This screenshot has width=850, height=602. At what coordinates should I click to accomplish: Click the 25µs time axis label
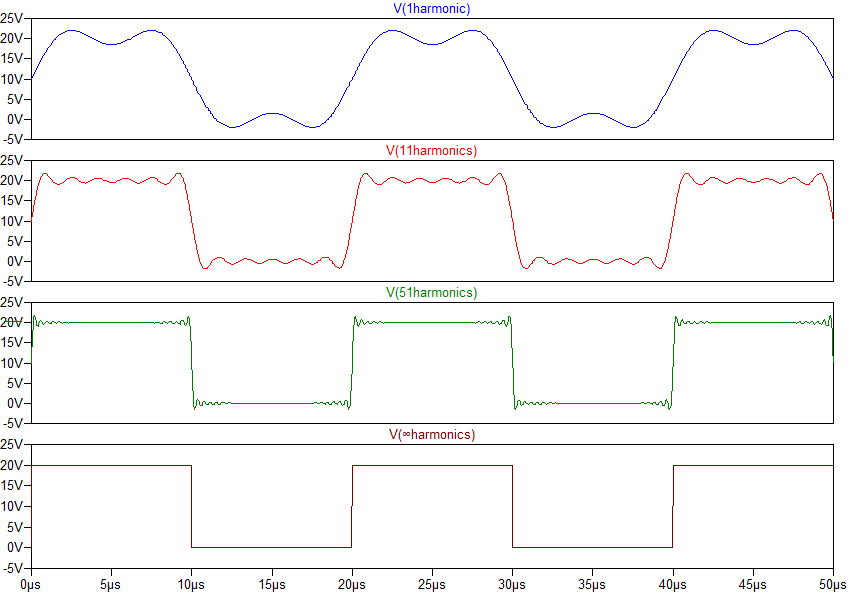pos(431,581)
